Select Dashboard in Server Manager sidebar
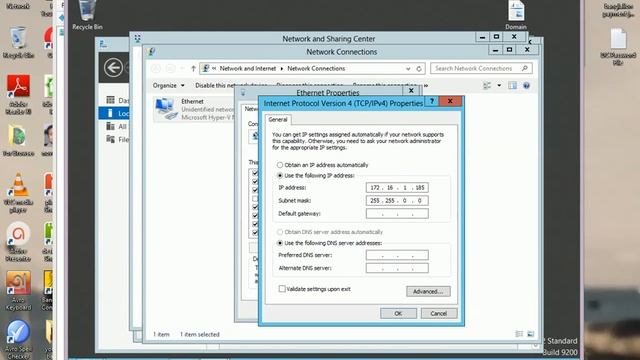 click(118, 100)
